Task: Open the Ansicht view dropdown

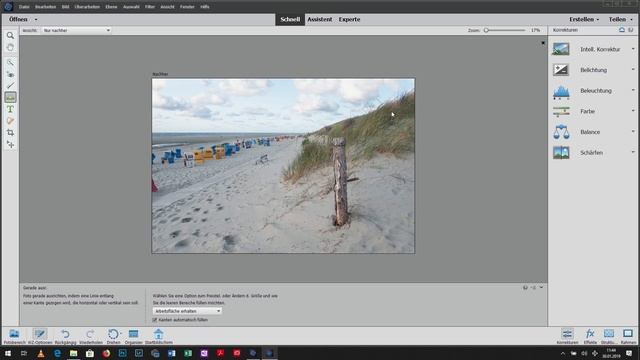Action: click(76, 30)
